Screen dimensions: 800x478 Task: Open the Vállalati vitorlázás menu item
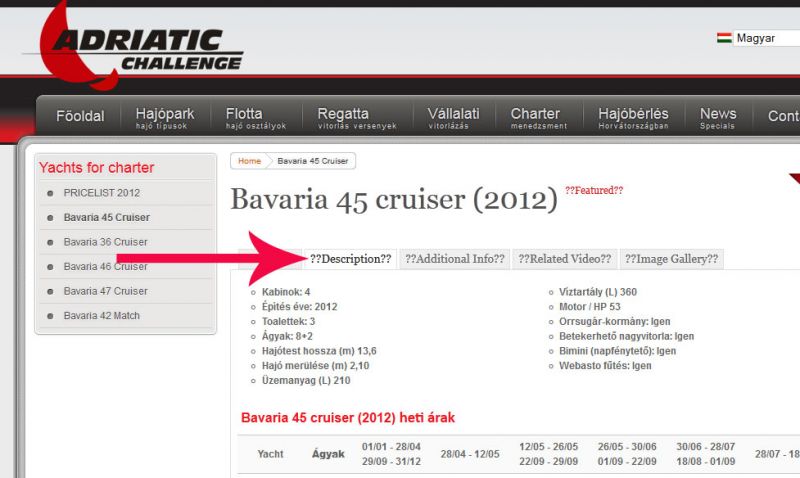(x=453, y=118)
